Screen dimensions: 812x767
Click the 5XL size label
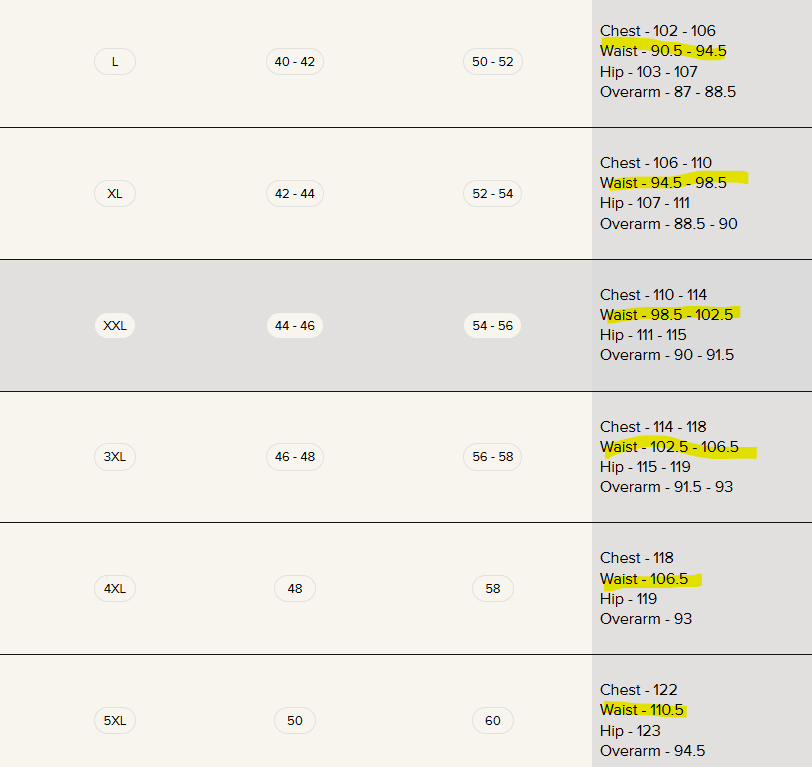point(115,720)
